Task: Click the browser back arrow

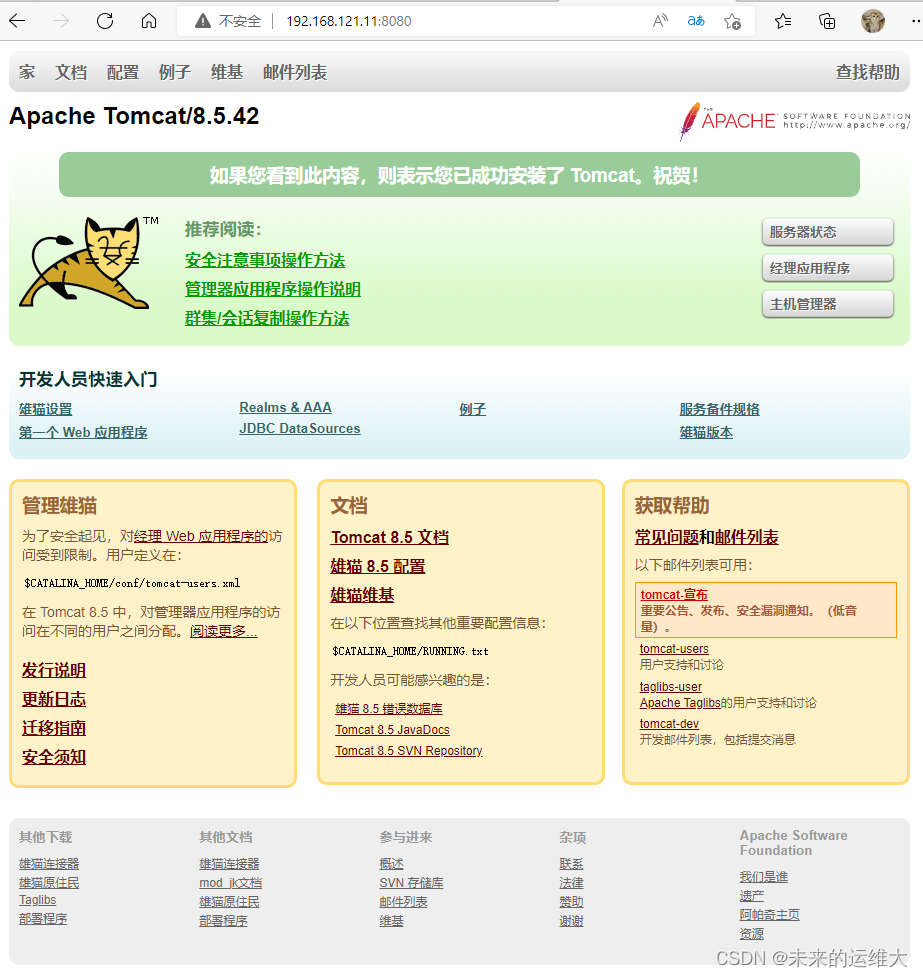Action: click(17, 21)
